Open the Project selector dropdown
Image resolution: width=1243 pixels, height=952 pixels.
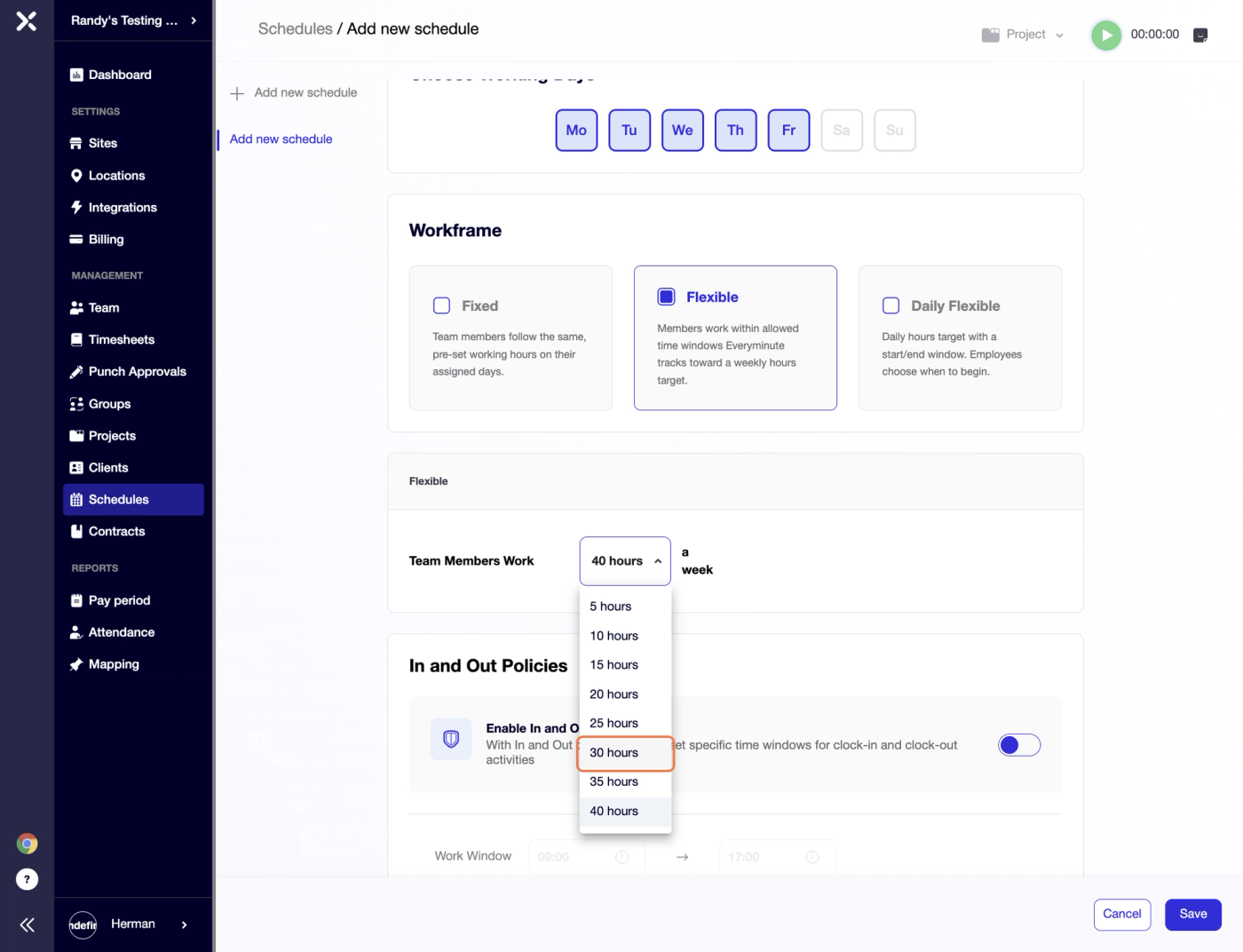(1023, 35)
